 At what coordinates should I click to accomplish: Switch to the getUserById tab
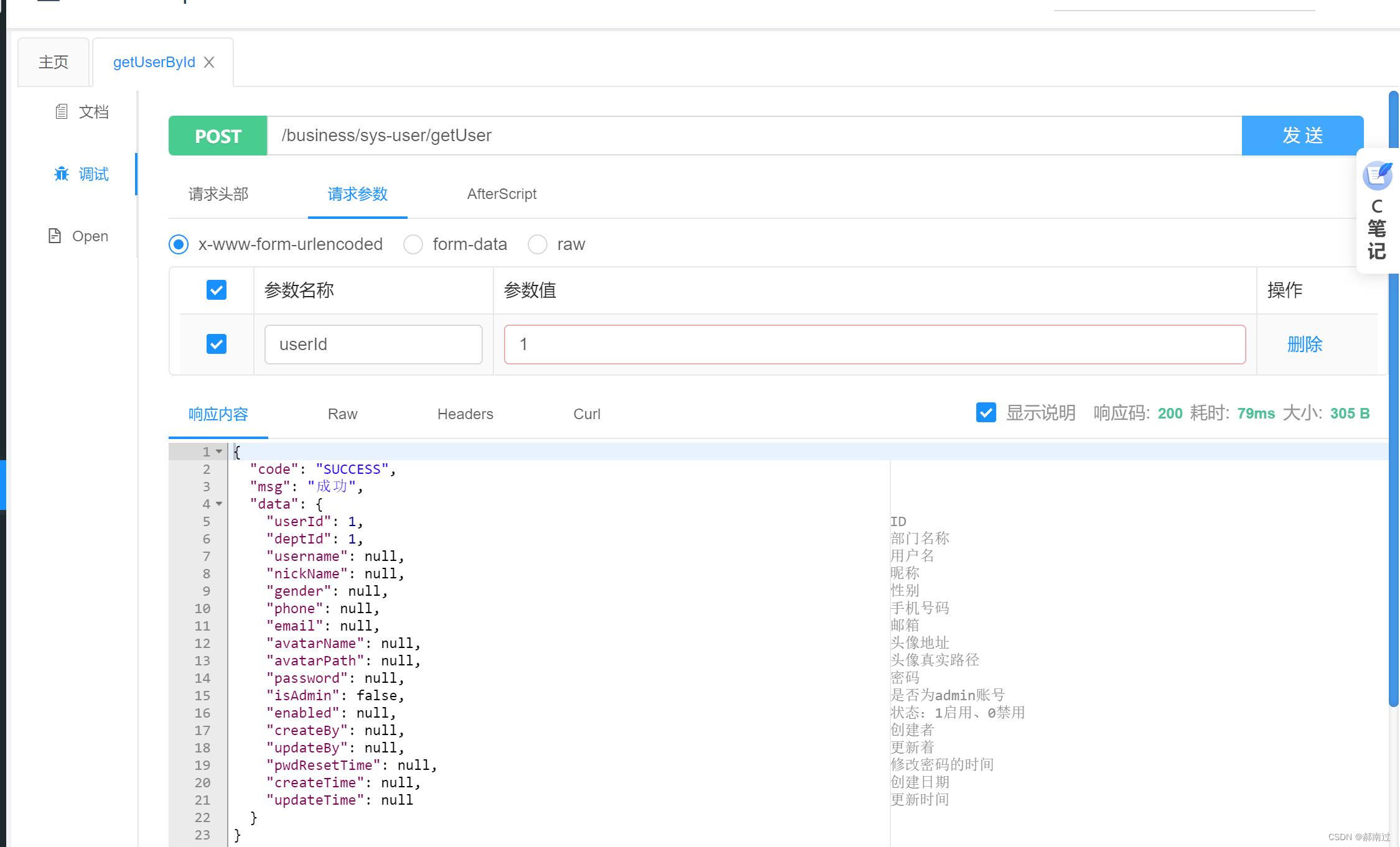[x=154, y=62]
